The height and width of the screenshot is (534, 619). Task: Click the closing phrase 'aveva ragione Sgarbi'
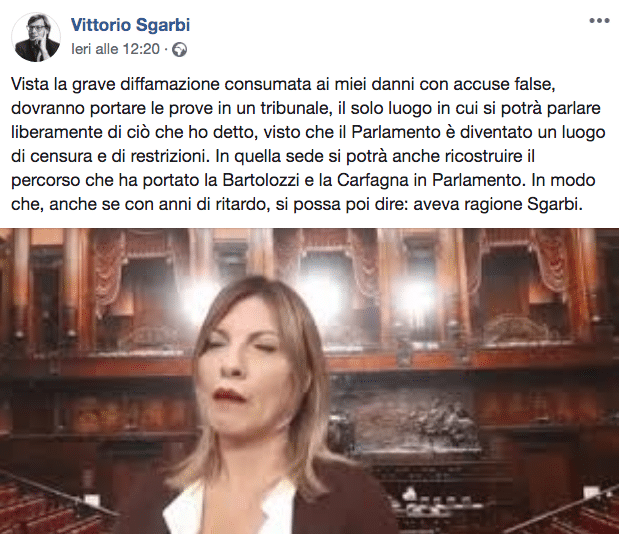coord(498,204)
